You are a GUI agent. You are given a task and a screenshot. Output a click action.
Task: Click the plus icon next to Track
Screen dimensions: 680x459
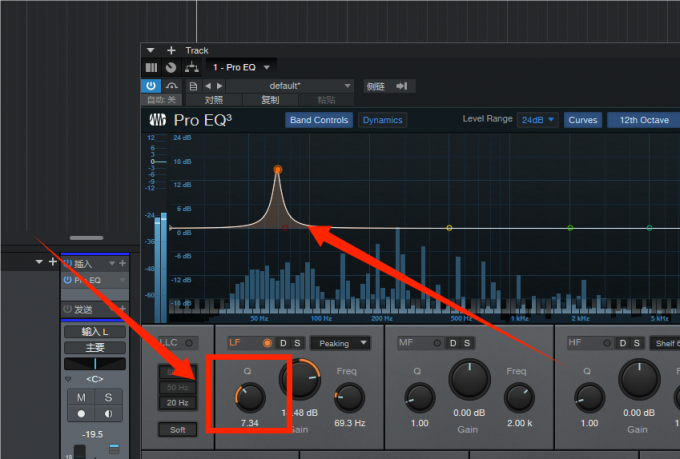point(171,50)
